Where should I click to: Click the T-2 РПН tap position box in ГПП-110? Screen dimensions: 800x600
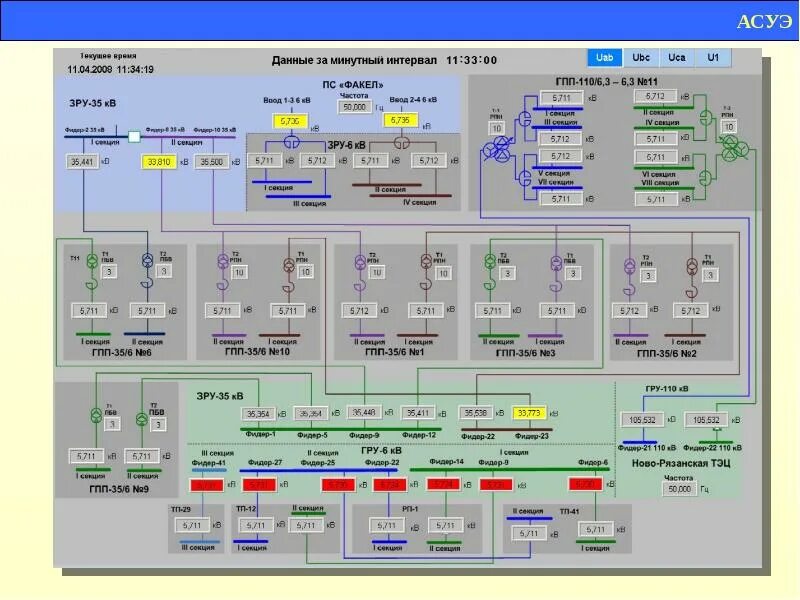tap(729, 127)
